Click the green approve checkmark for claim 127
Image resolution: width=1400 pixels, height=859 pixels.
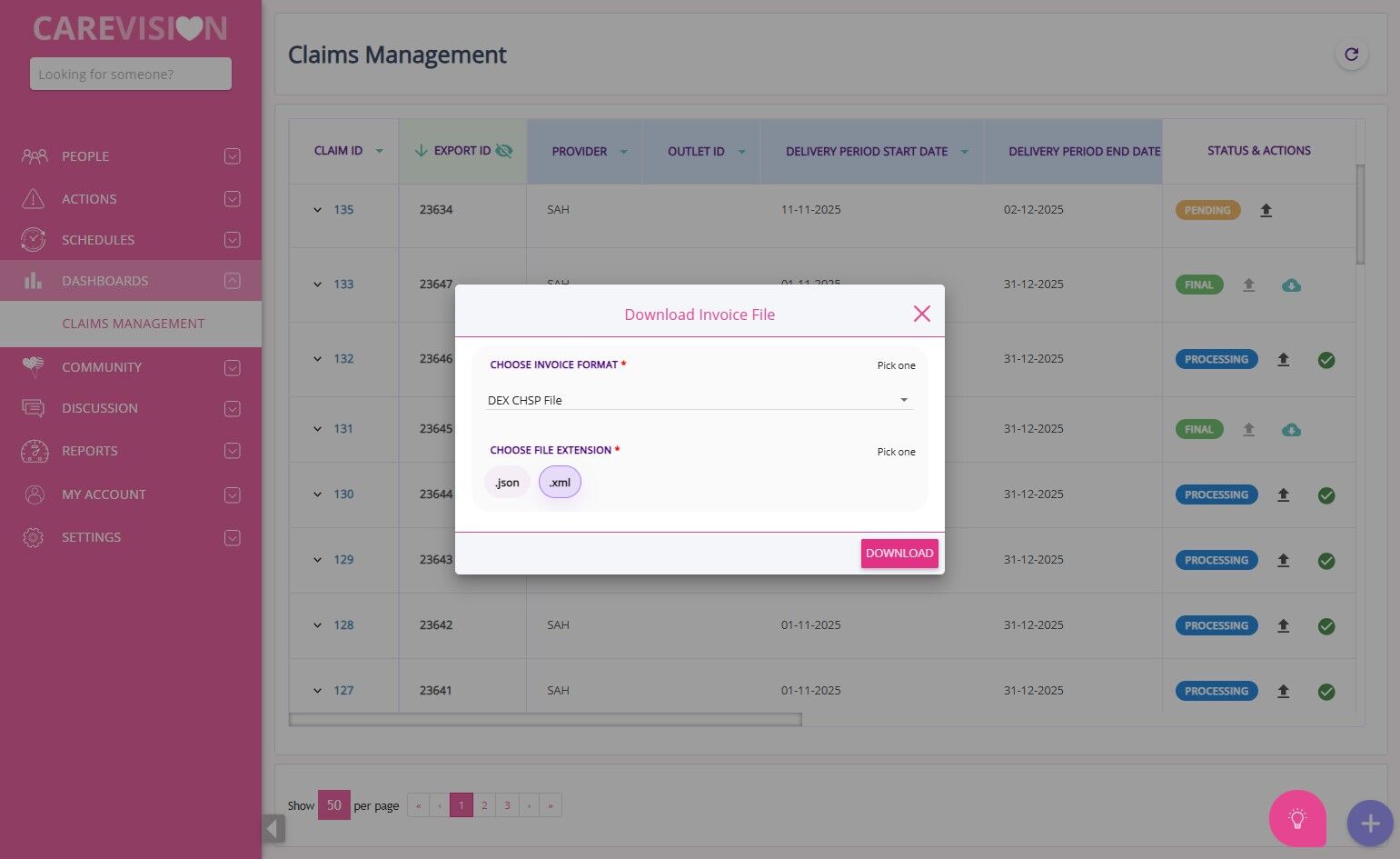(1326, 692)
